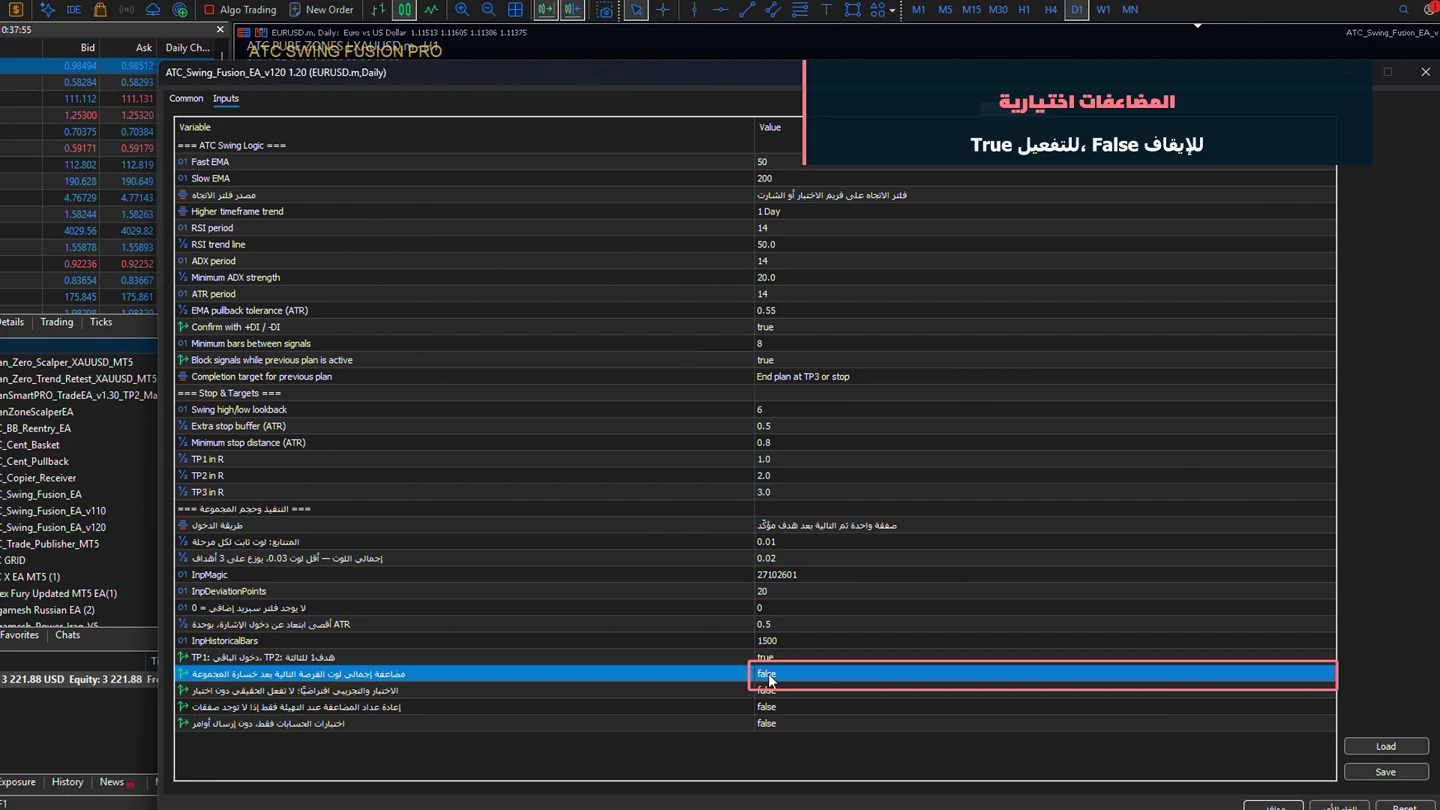Switch to the Common tab
The width and height of the screenshot is (1440, 810).
(x=186, y=99)
